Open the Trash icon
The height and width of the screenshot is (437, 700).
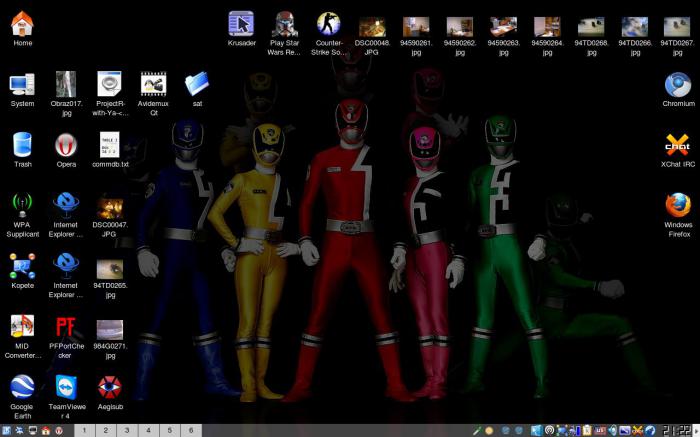[22, 150]
